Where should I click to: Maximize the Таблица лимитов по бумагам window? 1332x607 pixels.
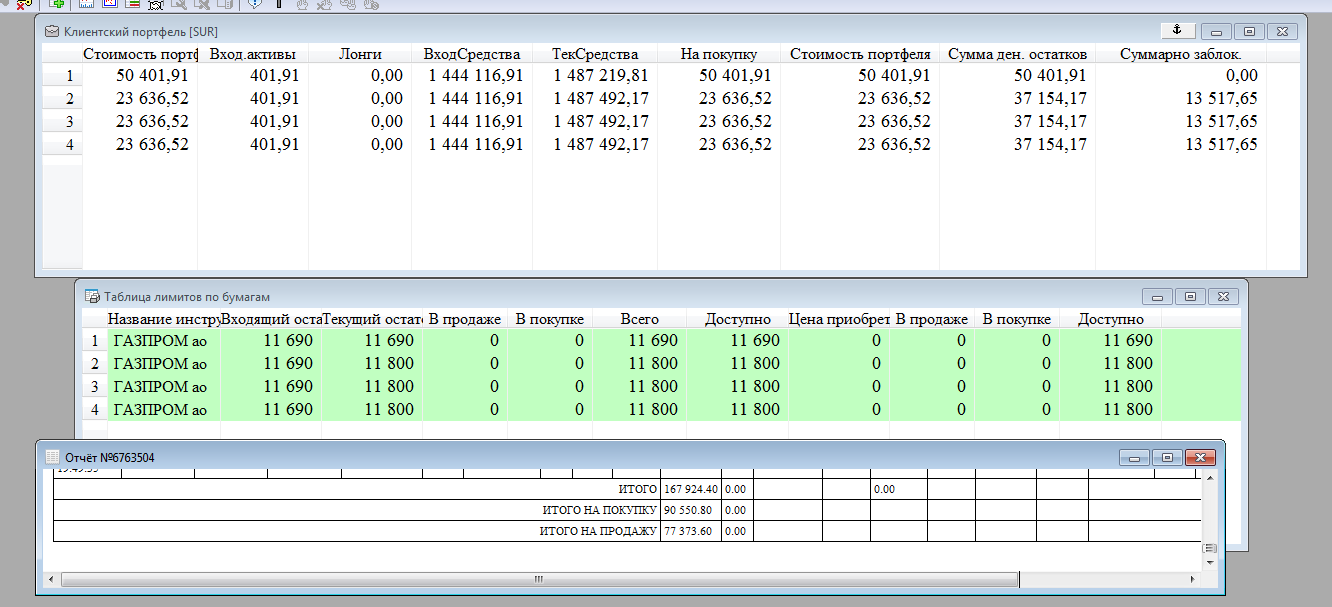(x=1190, y=296)
